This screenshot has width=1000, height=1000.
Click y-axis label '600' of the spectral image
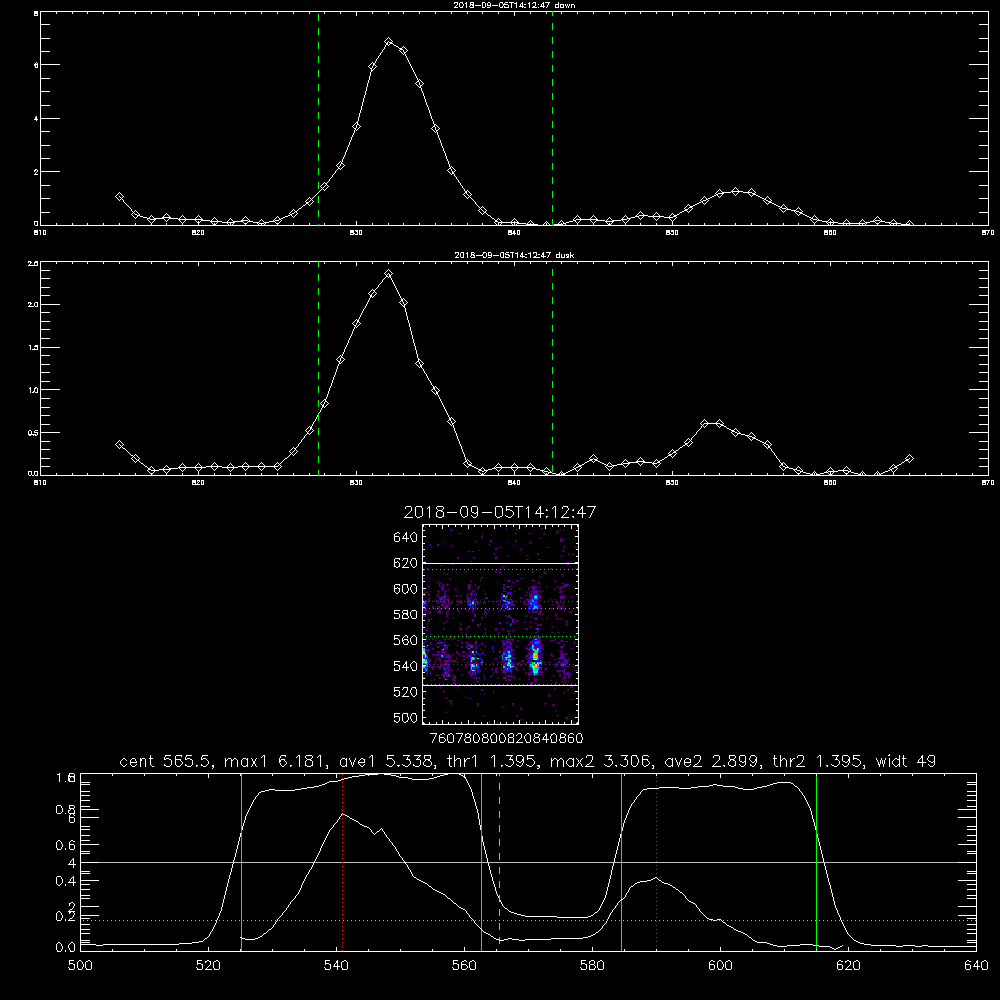tap(405, 589)
